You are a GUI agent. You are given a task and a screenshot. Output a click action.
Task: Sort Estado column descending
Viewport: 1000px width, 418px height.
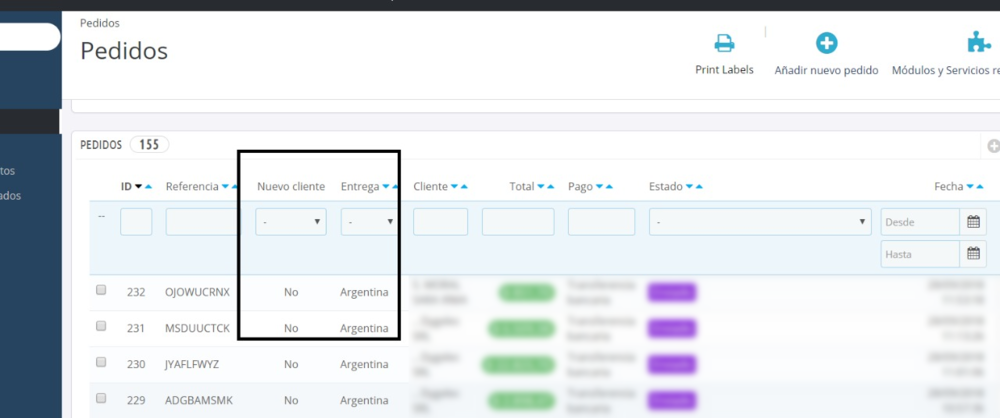(689, 186)
